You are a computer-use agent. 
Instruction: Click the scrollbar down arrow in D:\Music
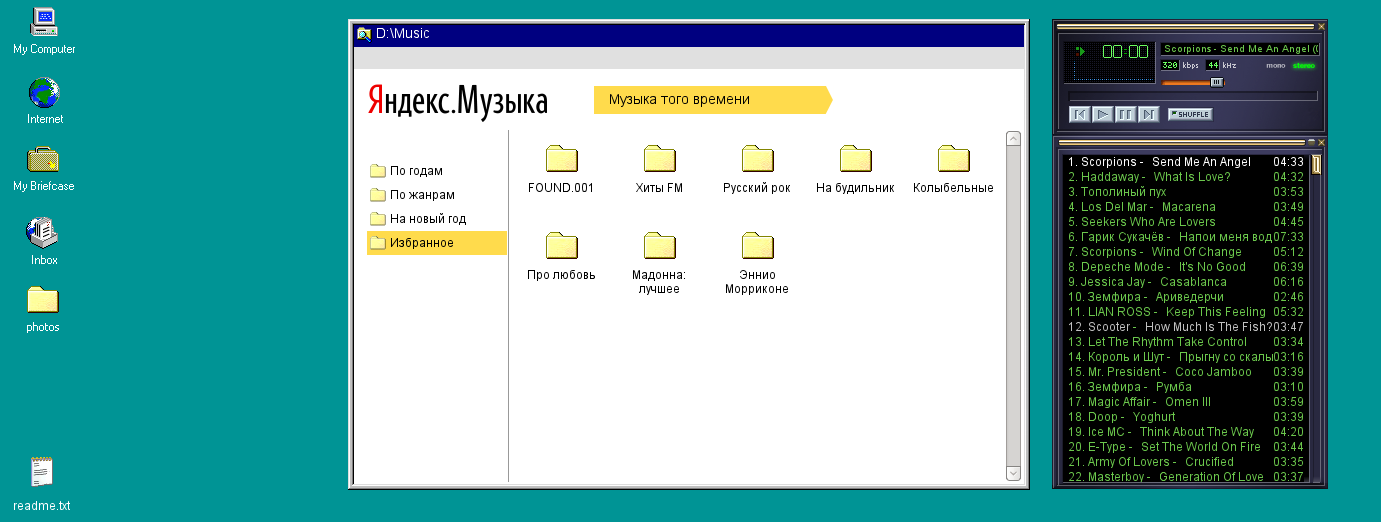click(x=1013, y=473)
